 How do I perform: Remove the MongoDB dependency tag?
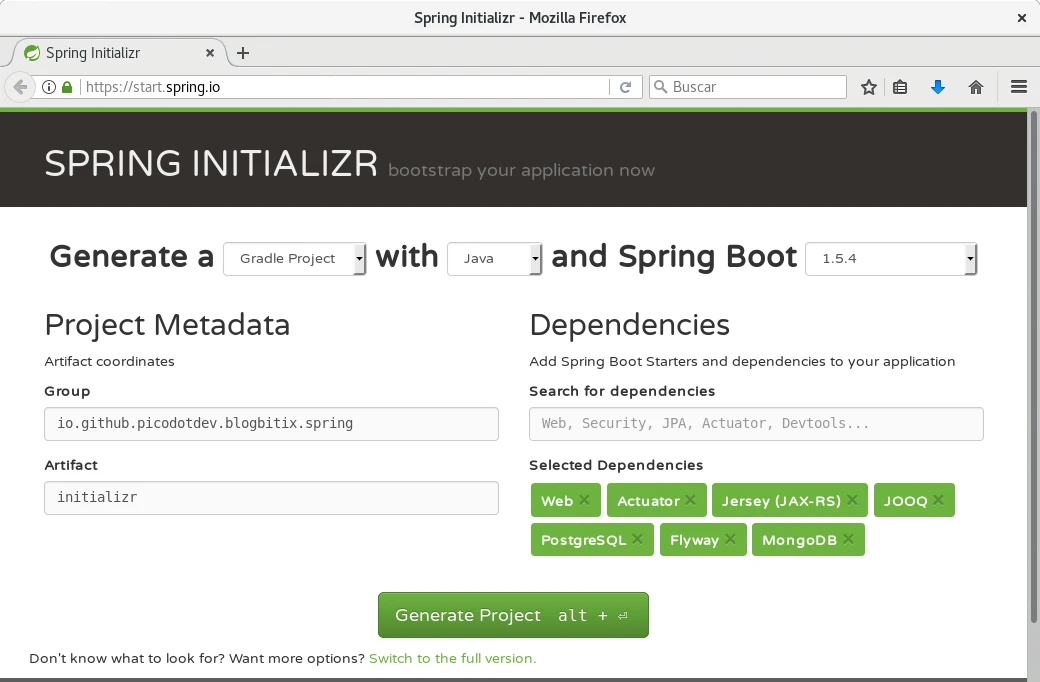click(848, 539)
